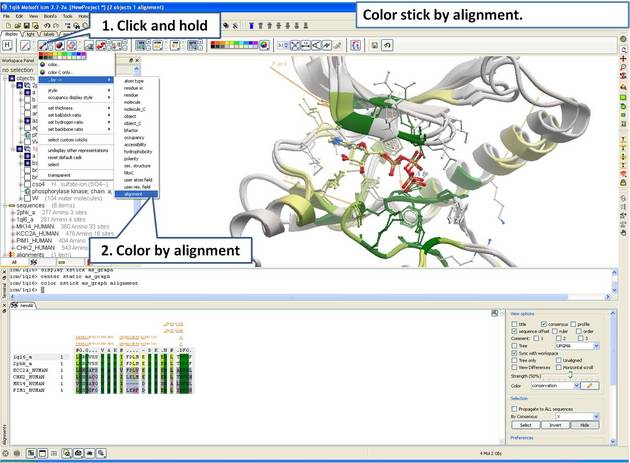The width and height of the screenshot is (630, 463).
Task: Click the pencil icon beside the Color dropdown
Action: [588, 385]
